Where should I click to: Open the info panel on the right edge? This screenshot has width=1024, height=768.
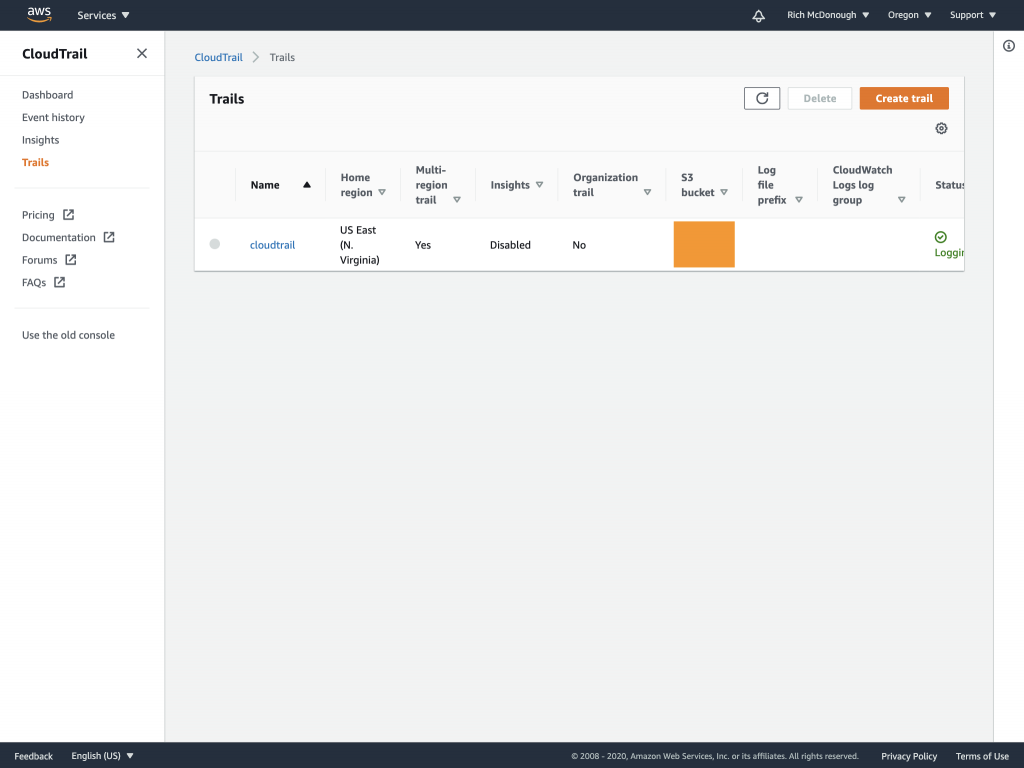pyautogui.click(x=1009, y=46)
